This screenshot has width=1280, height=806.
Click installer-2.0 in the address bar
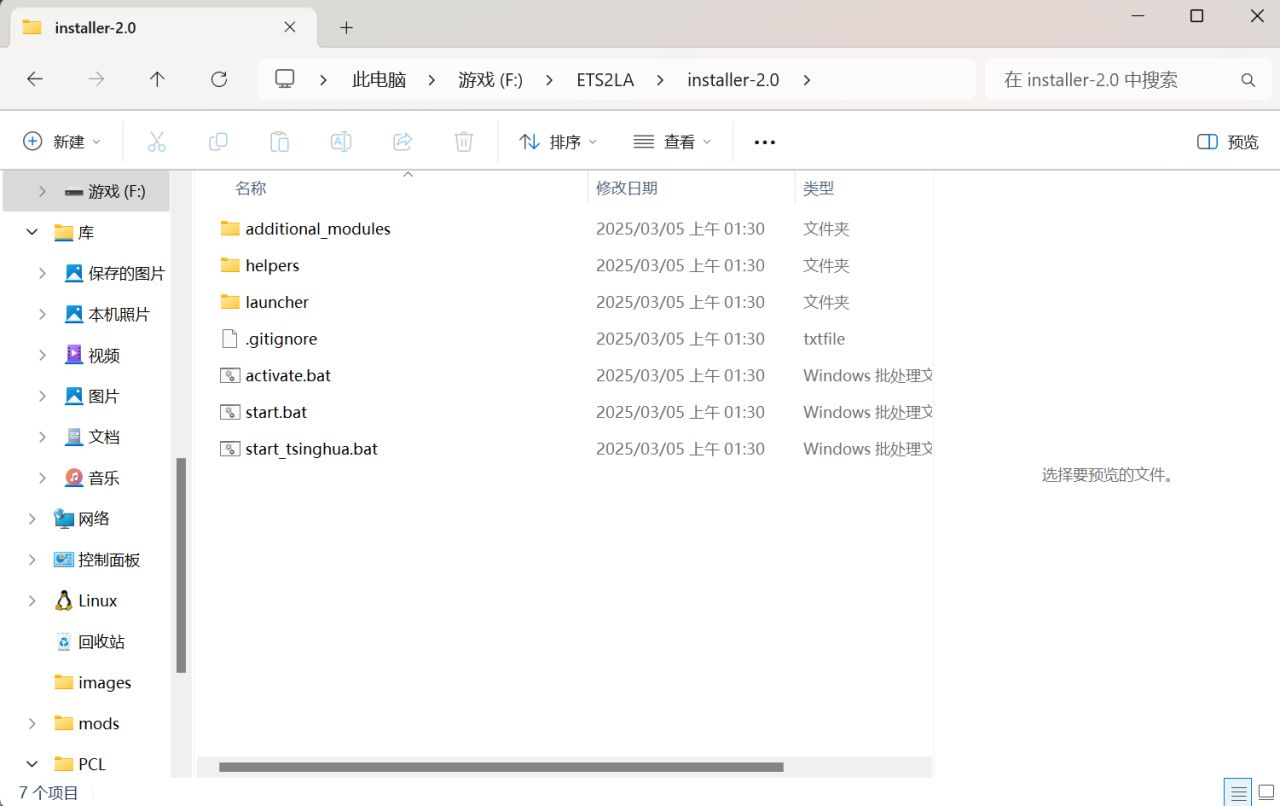(733, 80)
